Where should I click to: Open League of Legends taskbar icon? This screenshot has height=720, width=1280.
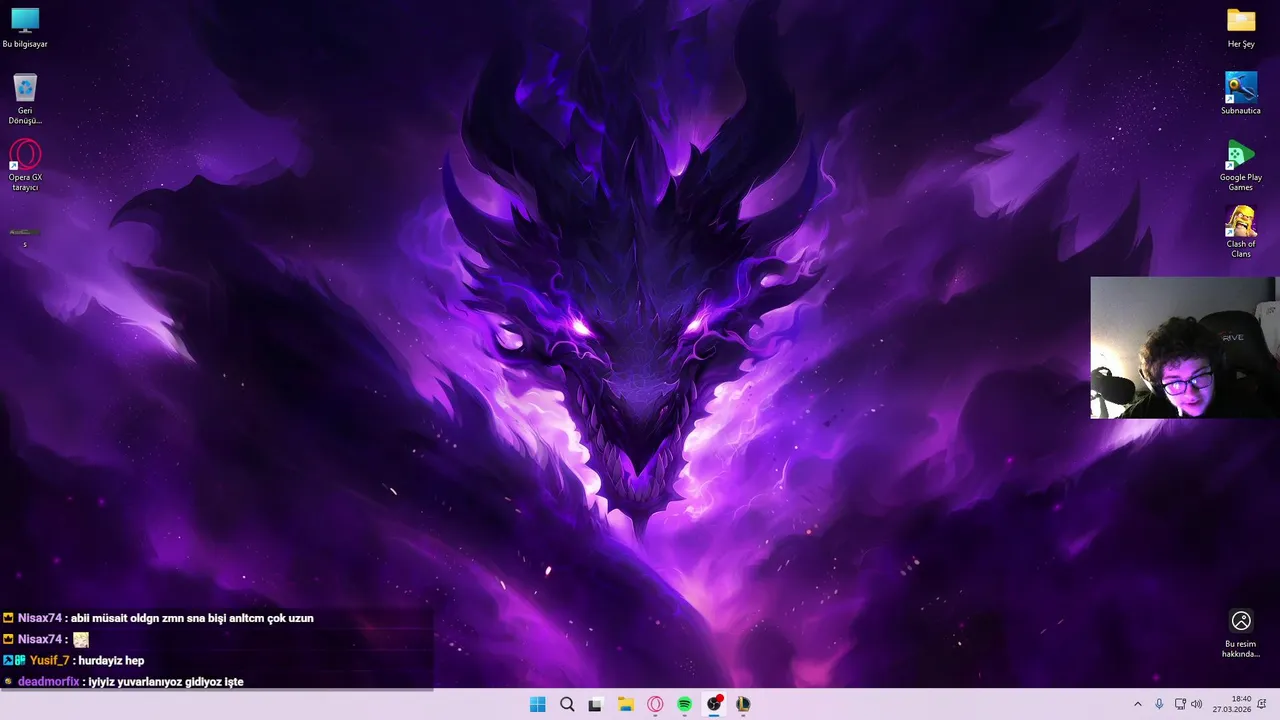(x=743, y=704)
